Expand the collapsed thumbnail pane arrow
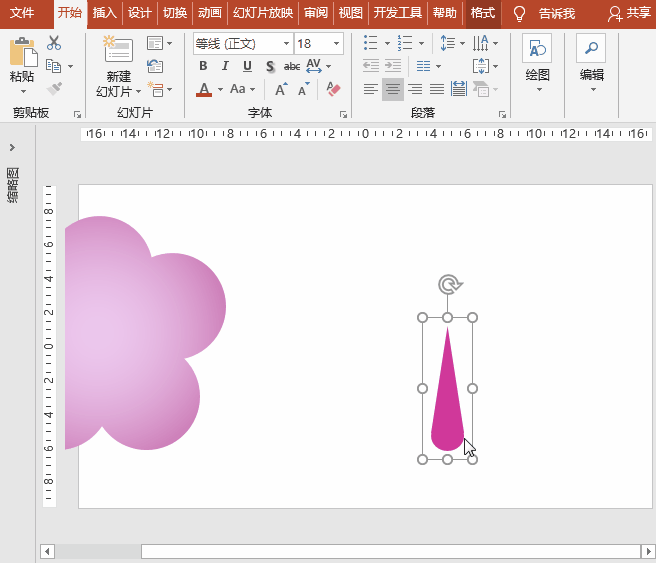Screen dimensions: 656x563 click(x=12, y=148)
